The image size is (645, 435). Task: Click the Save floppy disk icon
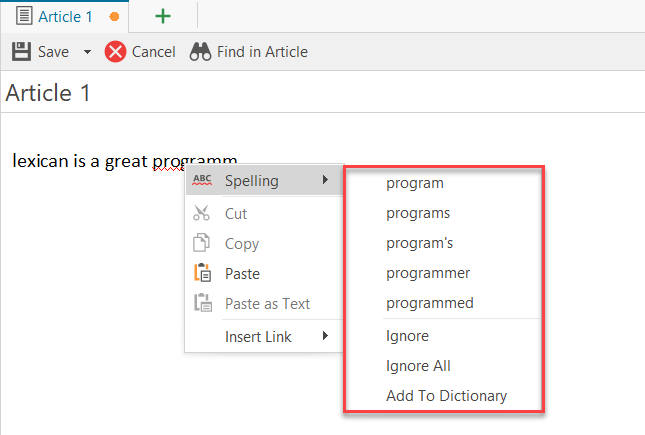(x=21, y=51)
